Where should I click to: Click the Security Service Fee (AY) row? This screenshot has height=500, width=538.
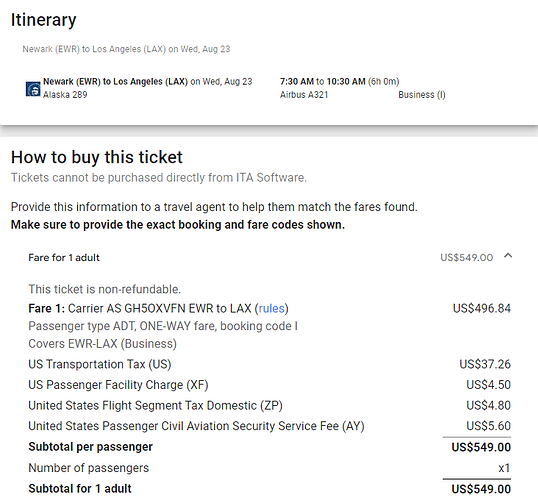(269, 426)
